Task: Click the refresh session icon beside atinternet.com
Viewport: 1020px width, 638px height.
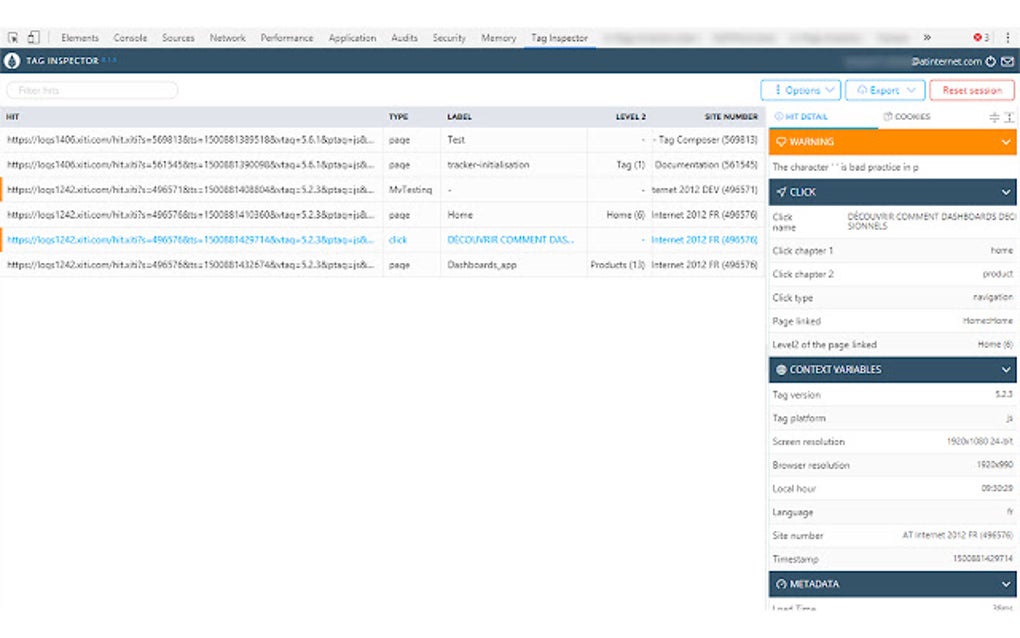Action: [990, 60]
